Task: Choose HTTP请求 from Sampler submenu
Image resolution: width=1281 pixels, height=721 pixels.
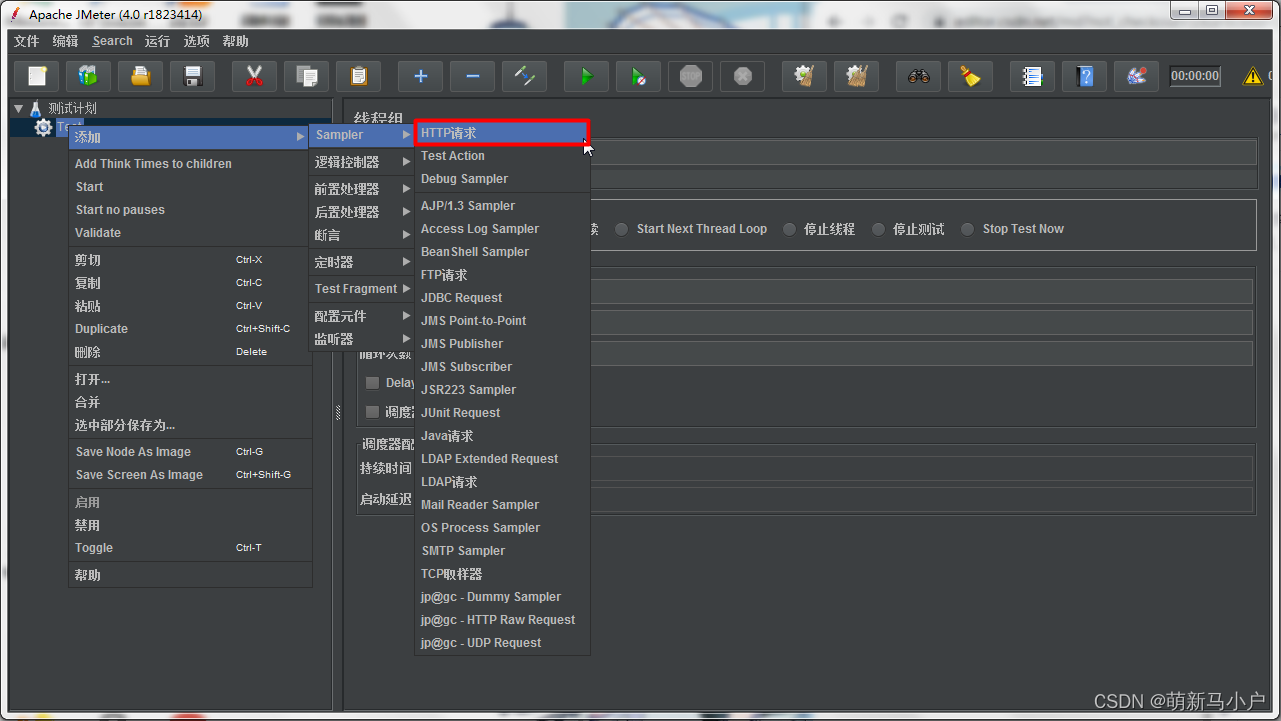Action: [502, 133]
